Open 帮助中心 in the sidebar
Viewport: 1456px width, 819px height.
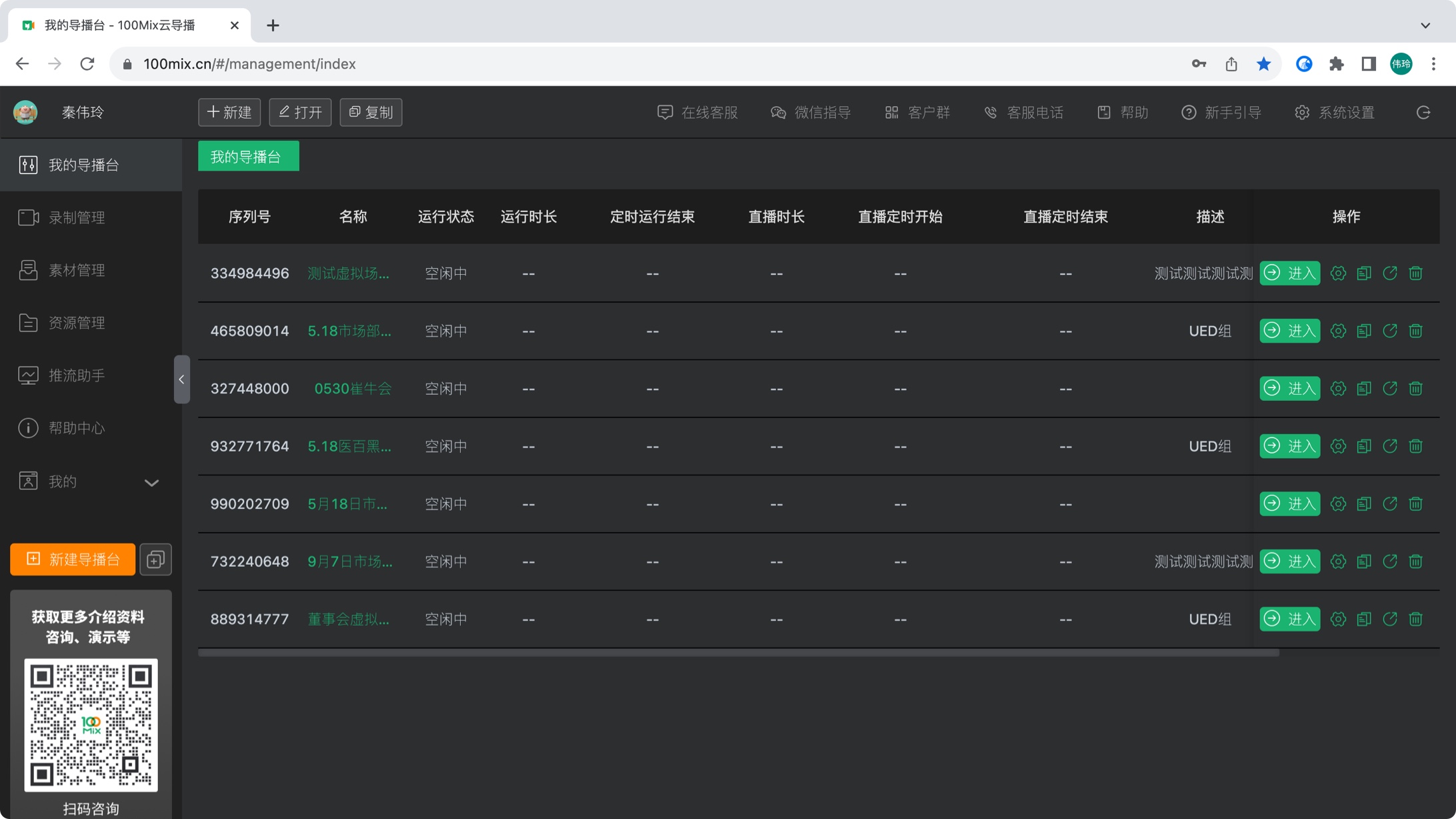pos(91,428)
